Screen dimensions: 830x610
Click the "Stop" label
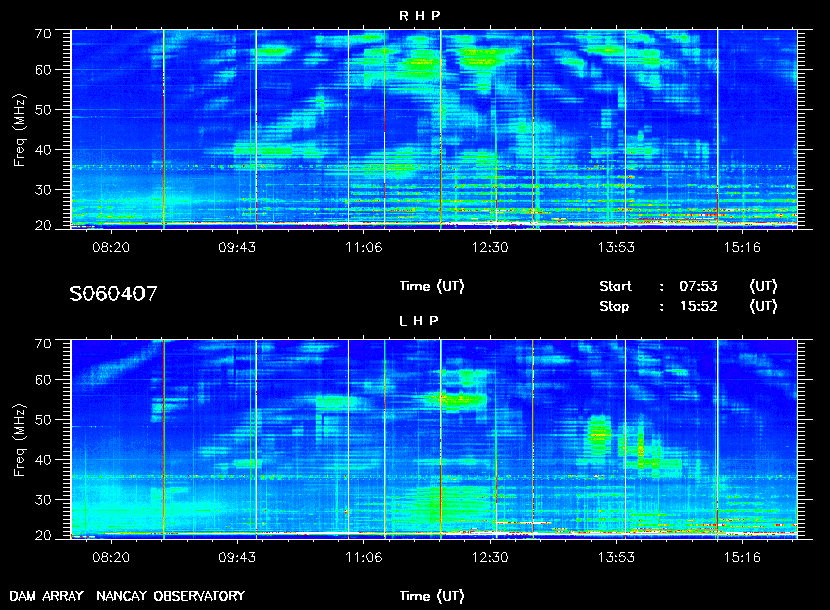[x=614, y=307]
